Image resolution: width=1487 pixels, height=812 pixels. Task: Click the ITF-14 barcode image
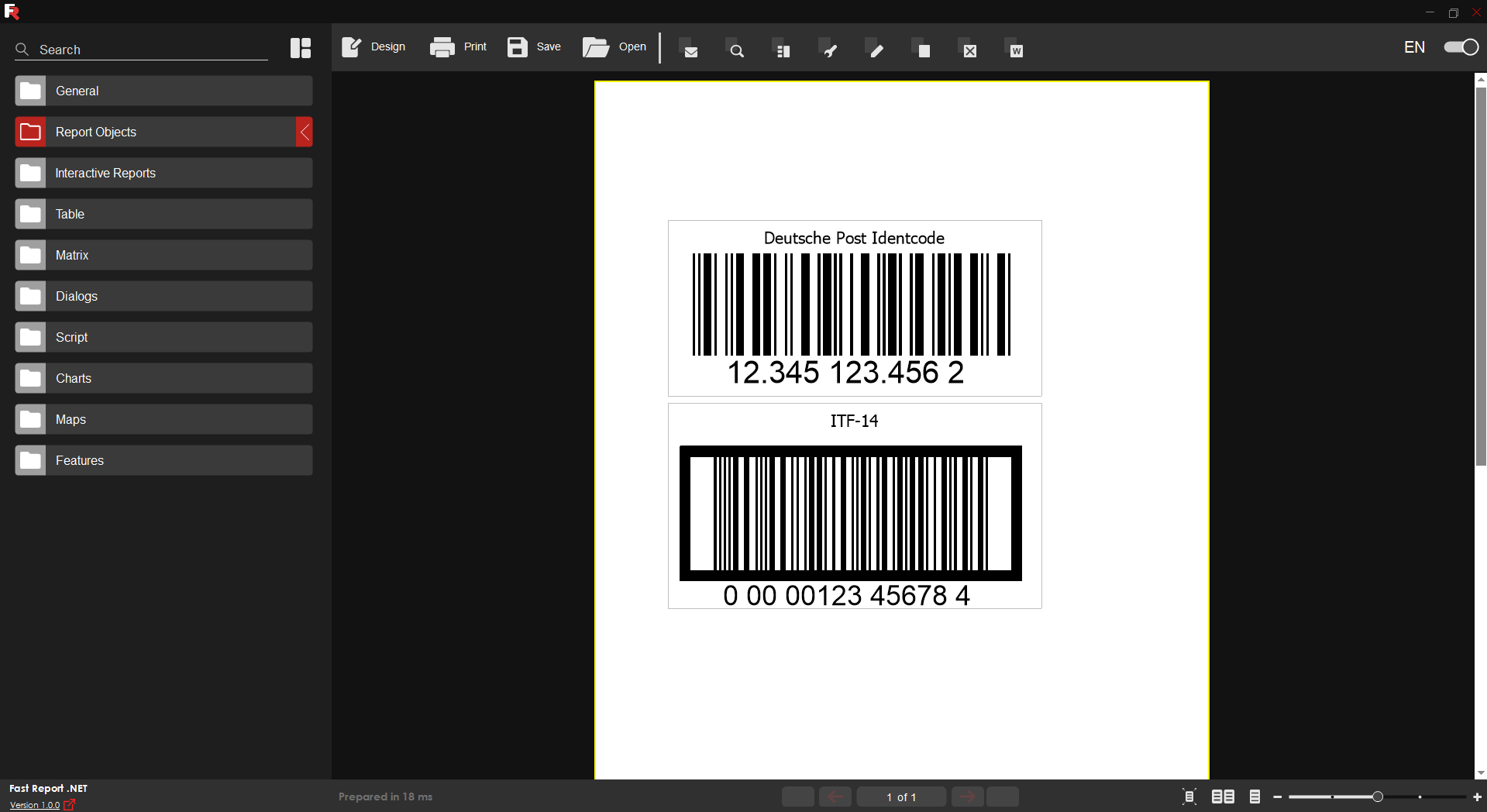(851, 513)
